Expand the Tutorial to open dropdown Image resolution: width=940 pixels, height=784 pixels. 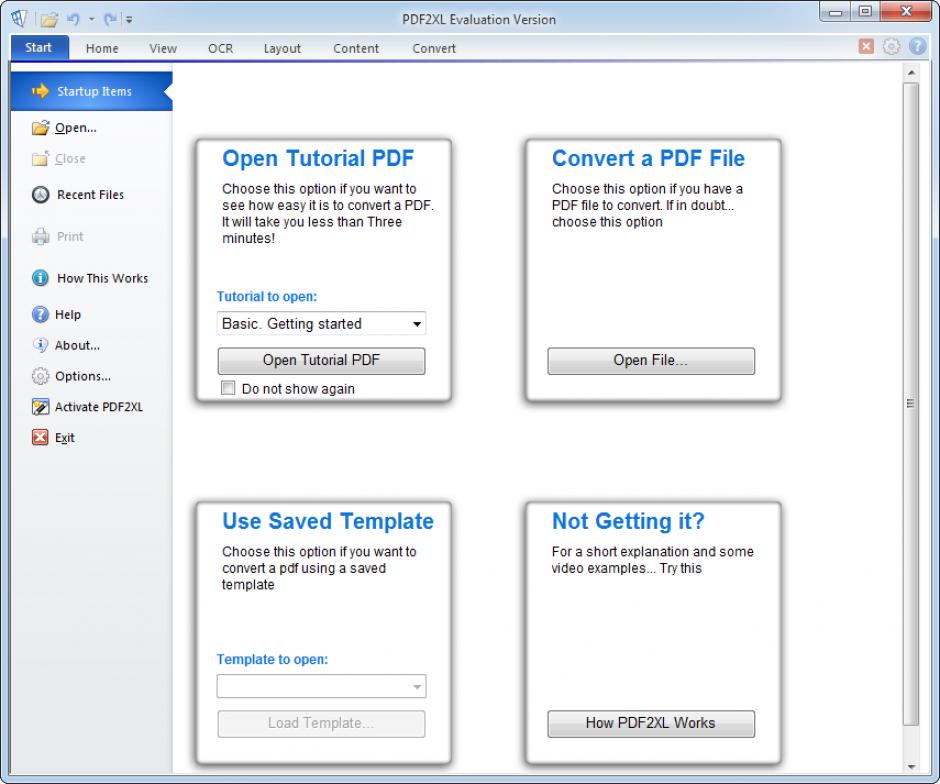(416, 324)
